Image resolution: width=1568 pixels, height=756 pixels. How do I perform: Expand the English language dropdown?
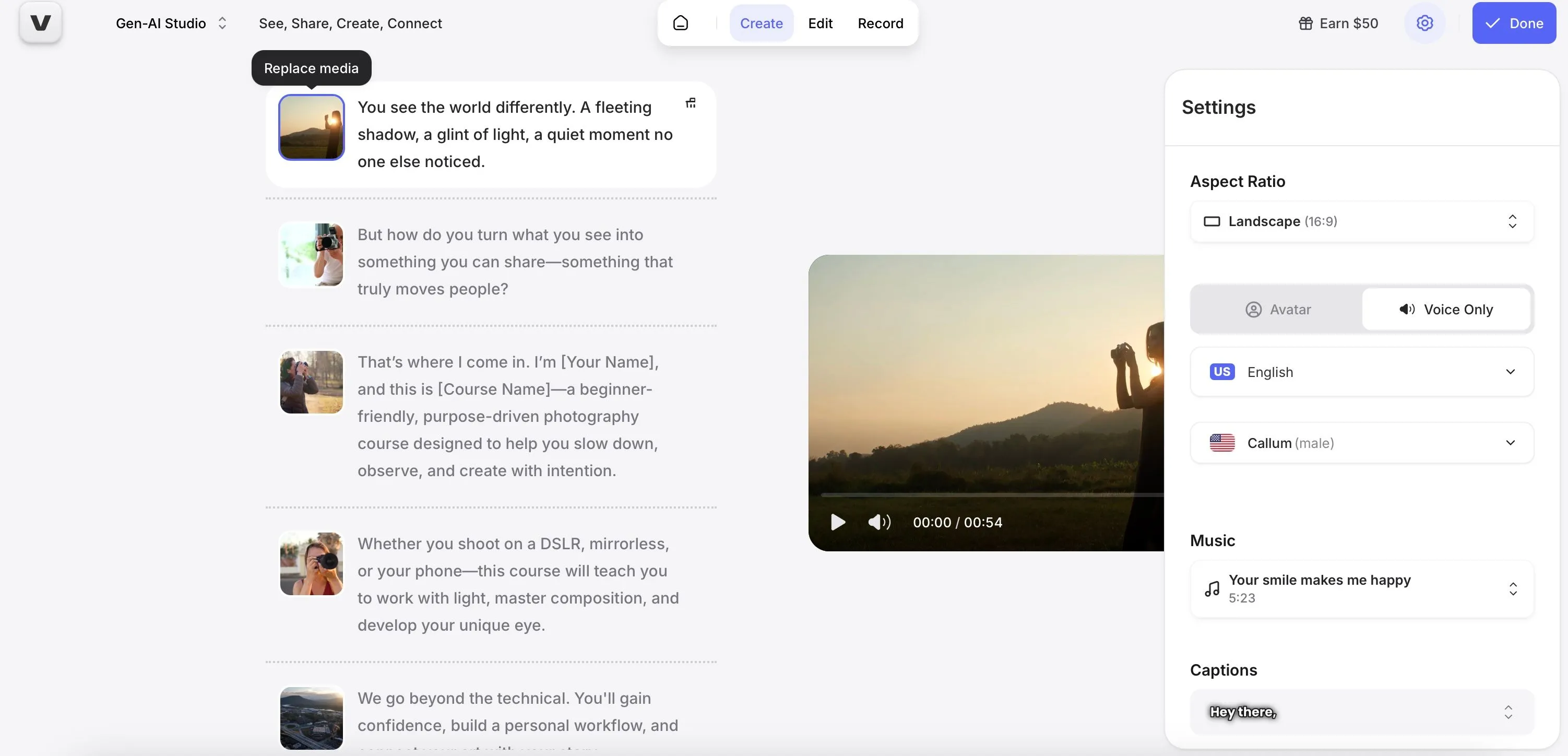click(1510, 372)
